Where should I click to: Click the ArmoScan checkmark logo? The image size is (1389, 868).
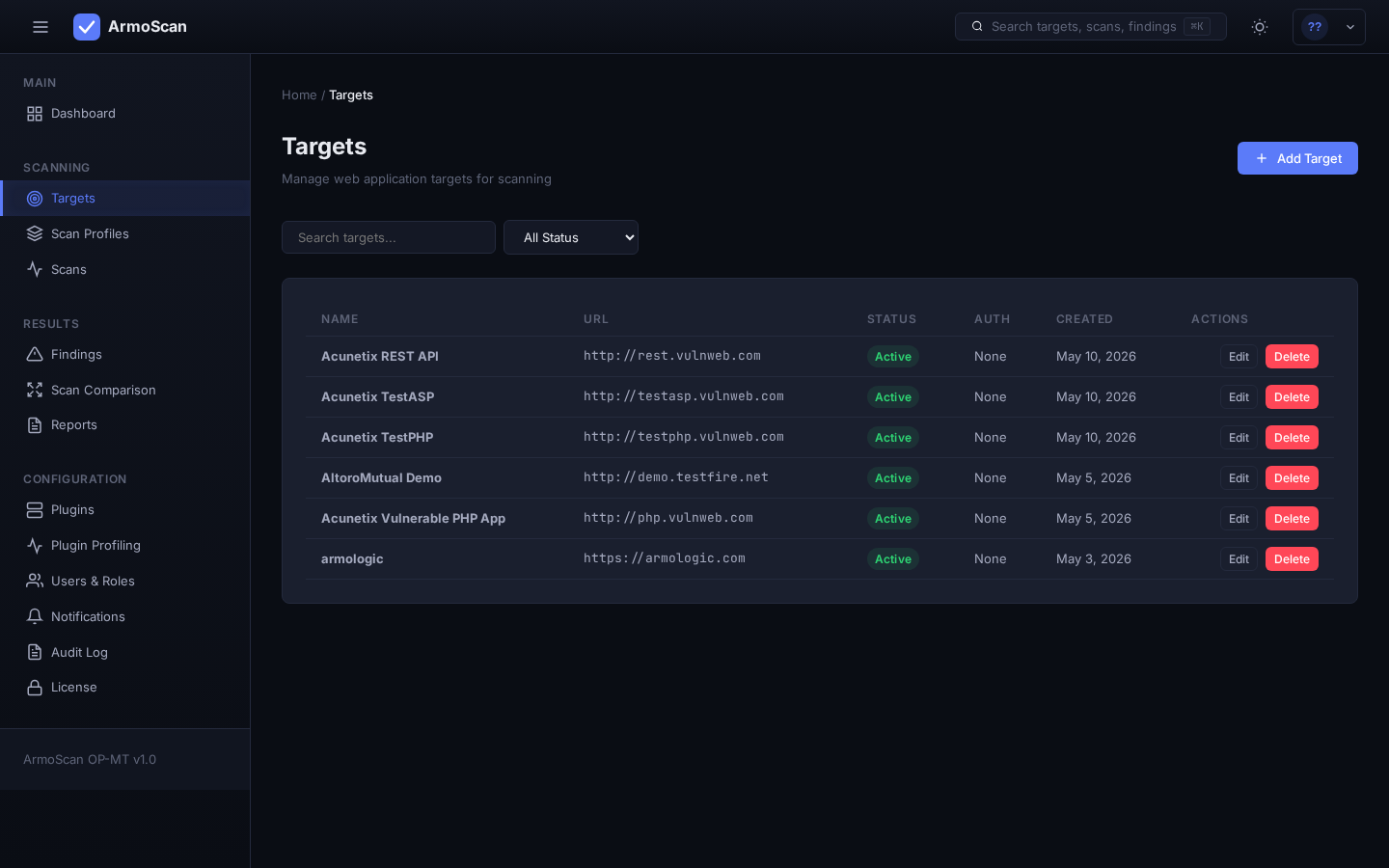(x=87, y=27)
